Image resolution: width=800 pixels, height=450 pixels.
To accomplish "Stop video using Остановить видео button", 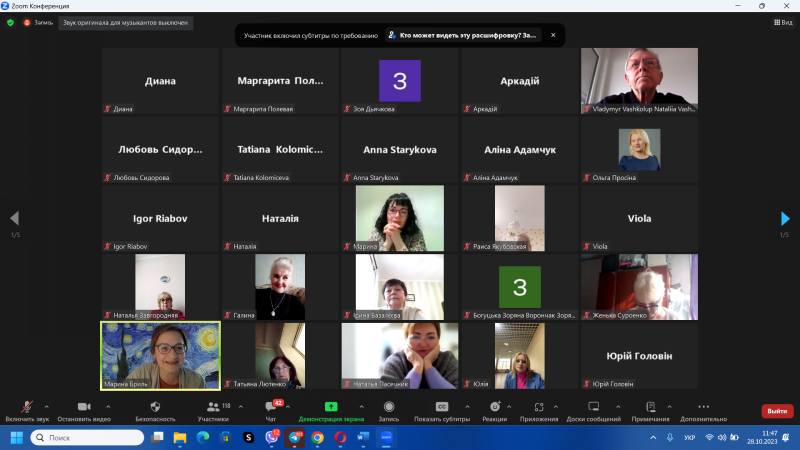I will coord(83,410).
